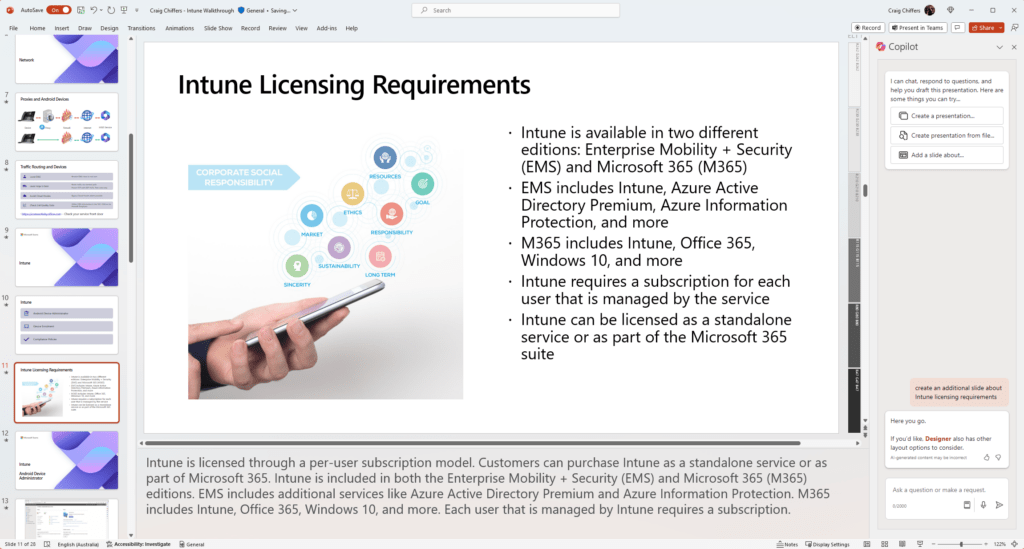Click Craig Chiffers account avatar
The image size is (1024, 549).
[929, 10]
